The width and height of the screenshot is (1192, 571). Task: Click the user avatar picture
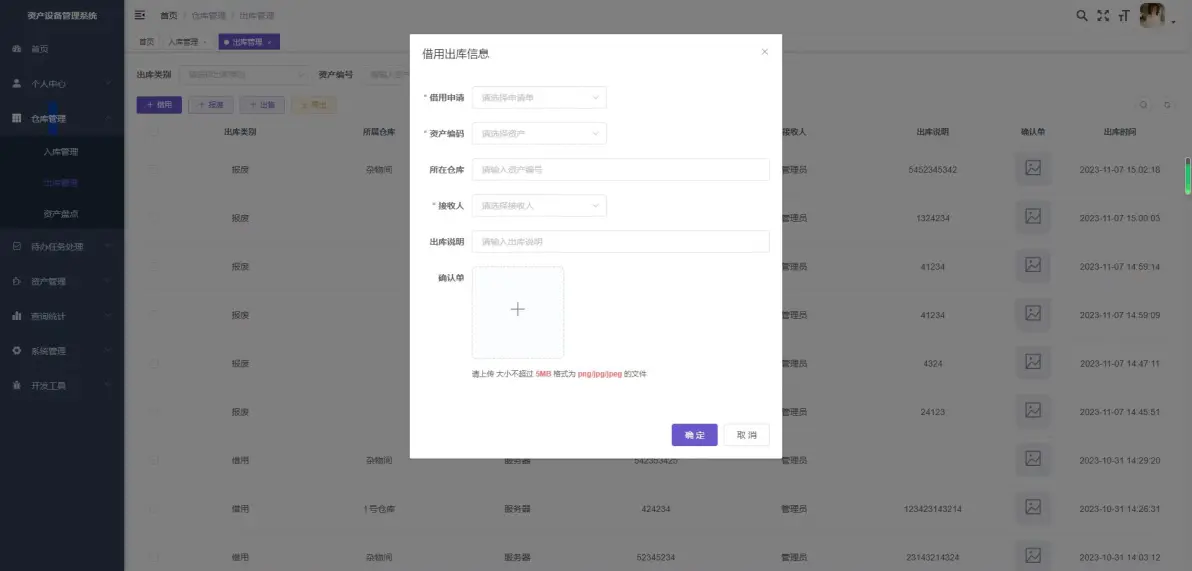(x=1152, y=15)
